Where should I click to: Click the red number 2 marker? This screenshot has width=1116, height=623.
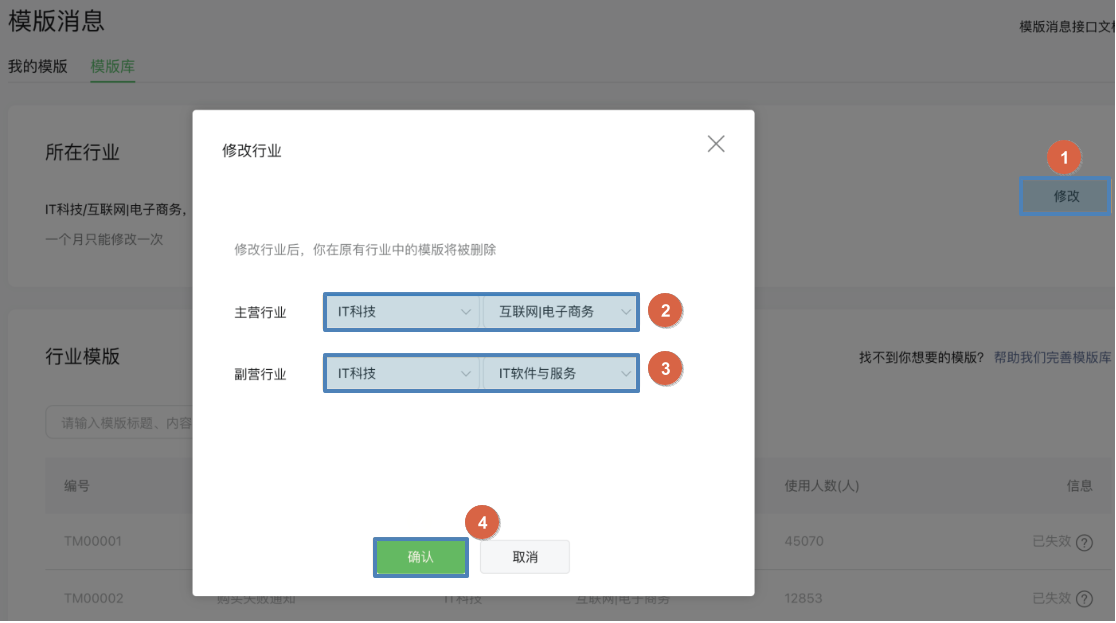[665, 310]
